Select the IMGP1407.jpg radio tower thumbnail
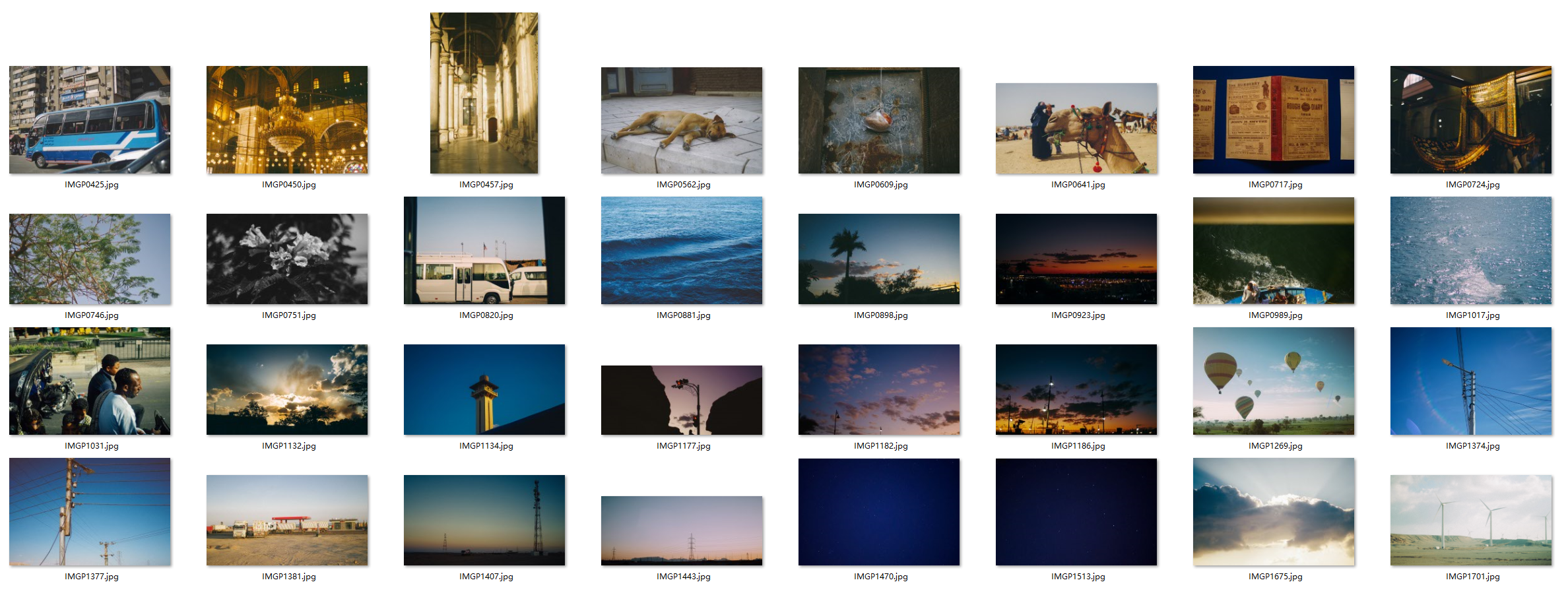1568x607 pixels. [484, 520]
